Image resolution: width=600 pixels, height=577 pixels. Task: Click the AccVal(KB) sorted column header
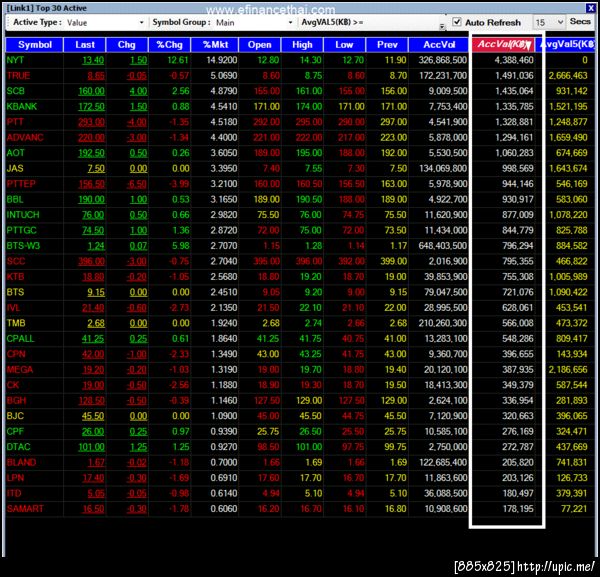click(504, 45)
